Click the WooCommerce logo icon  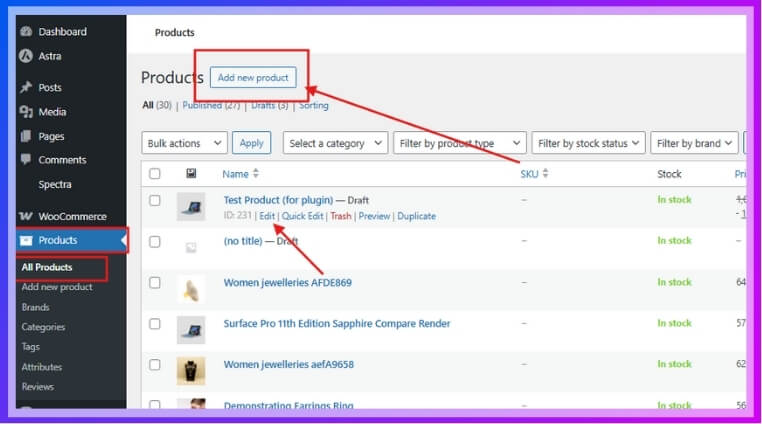[26, 216]
